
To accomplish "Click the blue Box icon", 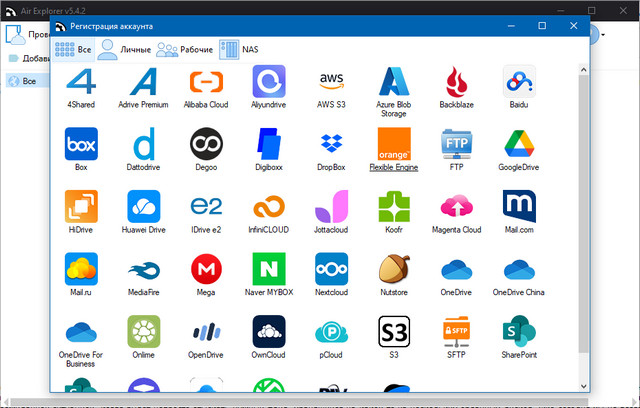I will coord(81,144).
